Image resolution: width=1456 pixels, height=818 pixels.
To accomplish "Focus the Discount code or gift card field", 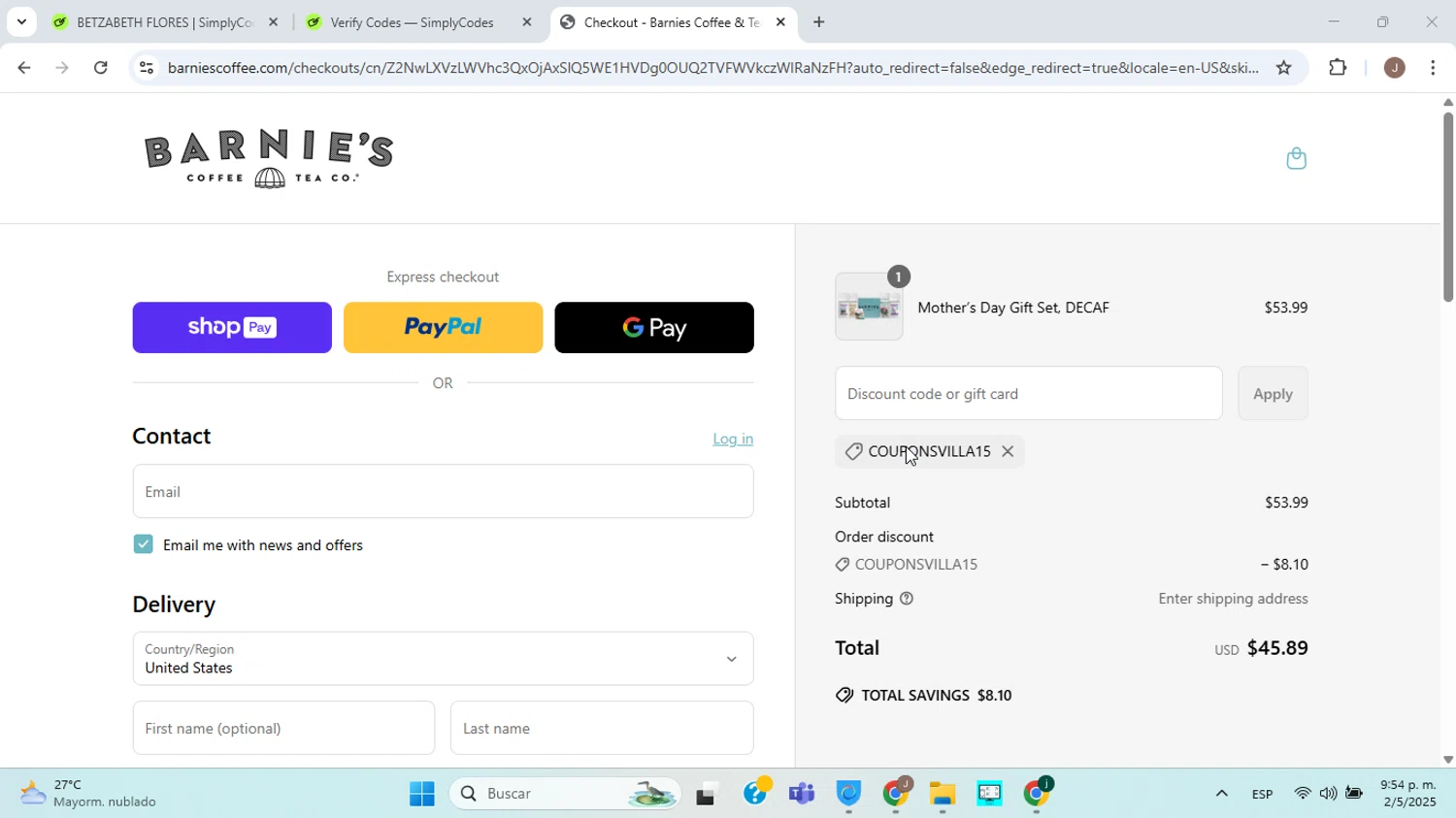I will coord(1029,393).
